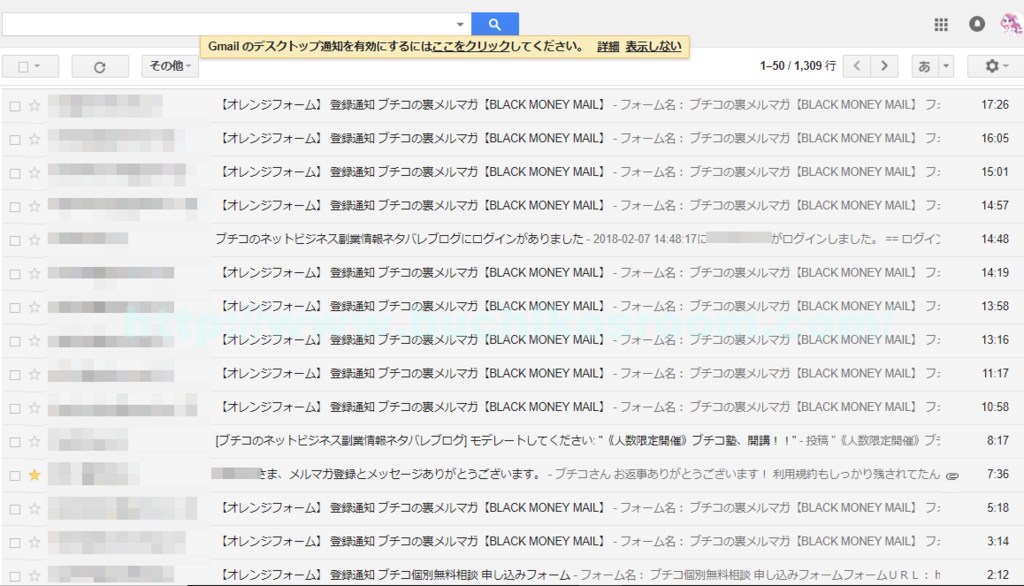Click the 1–50 / 1,309 行 counter
Viewport: 1024px width, 586px height.
[797, 66]
